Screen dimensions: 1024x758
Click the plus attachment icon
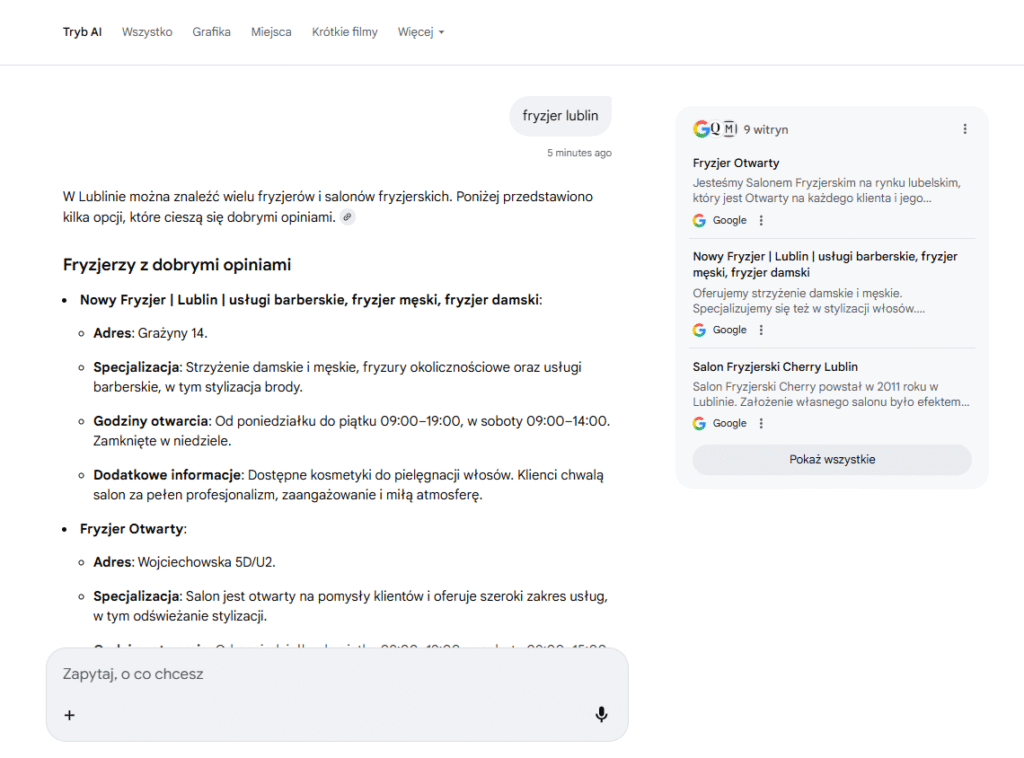(x=70, y=715)
